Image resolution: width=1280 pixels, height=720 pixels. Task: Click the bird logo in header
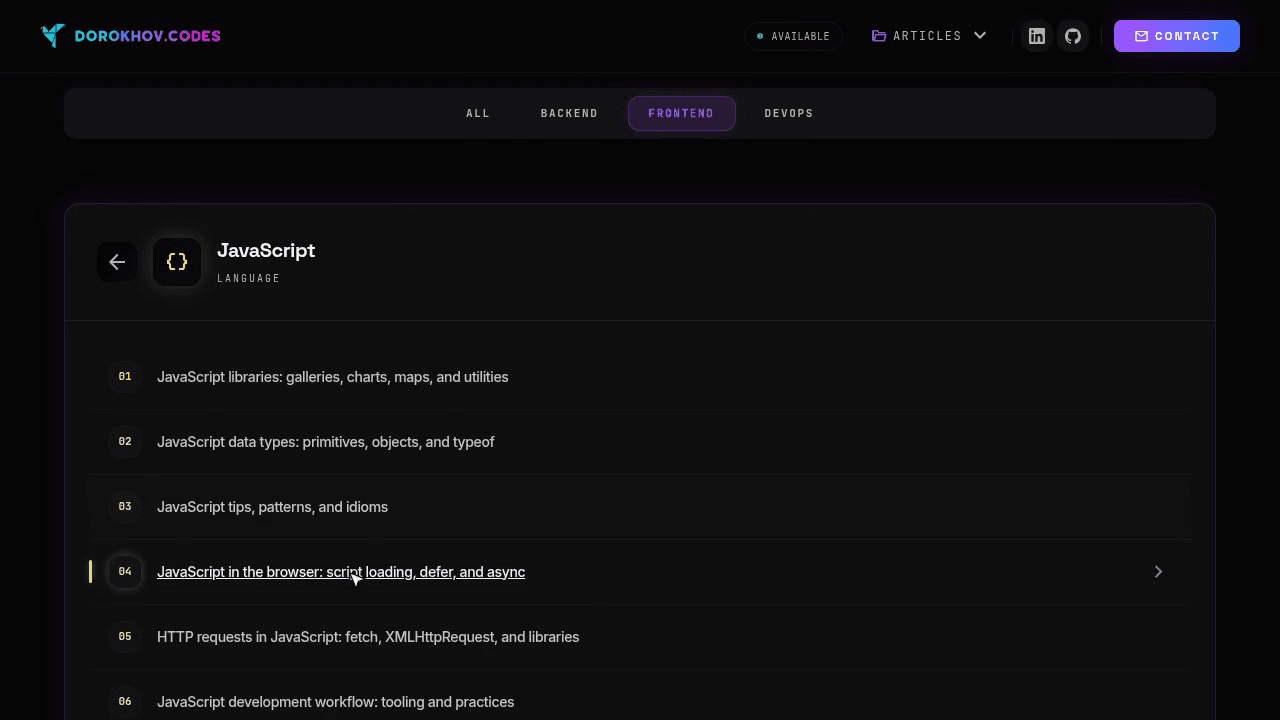53,36
